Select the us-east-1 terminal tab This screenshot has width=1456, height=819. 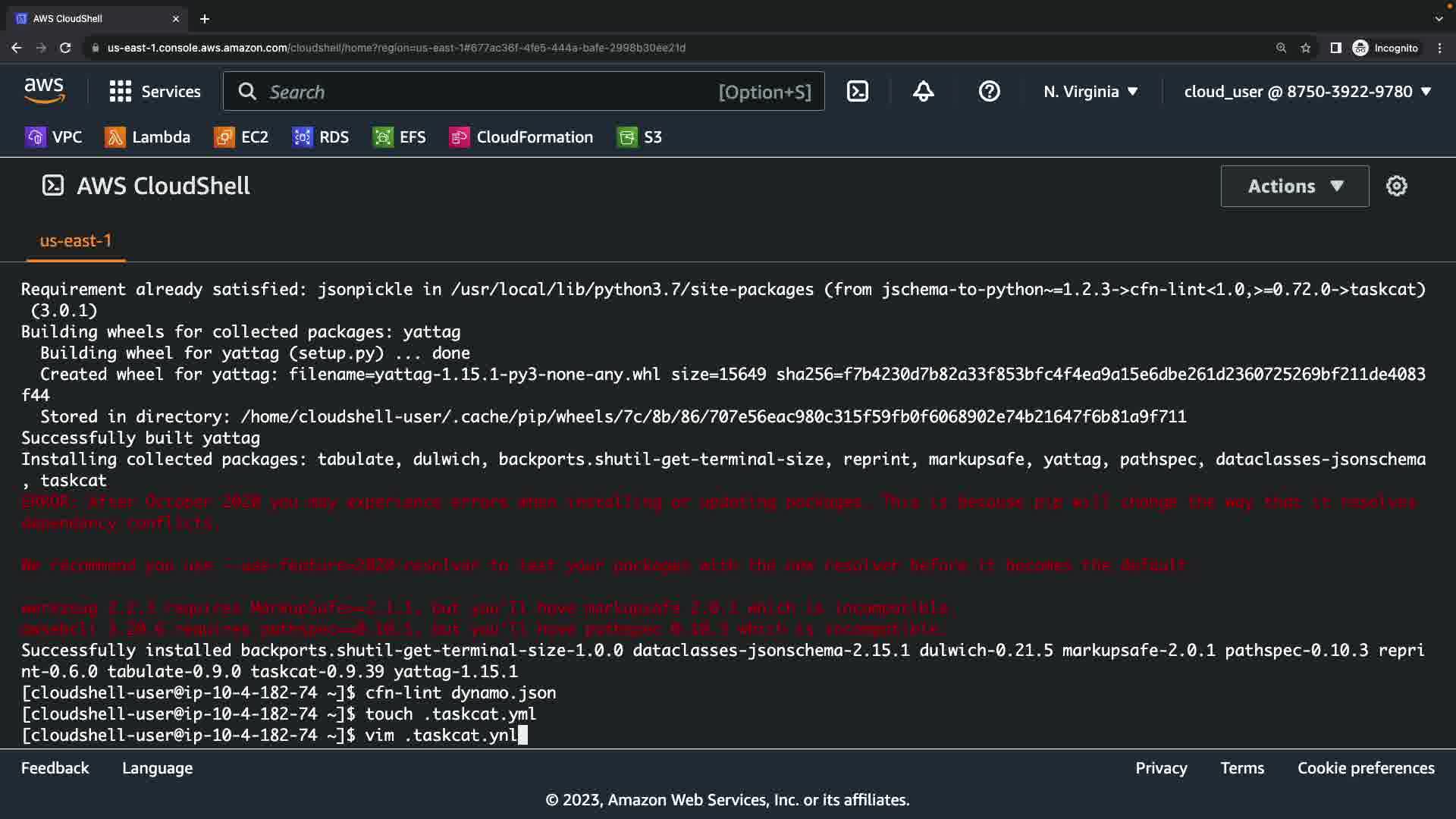76,241
